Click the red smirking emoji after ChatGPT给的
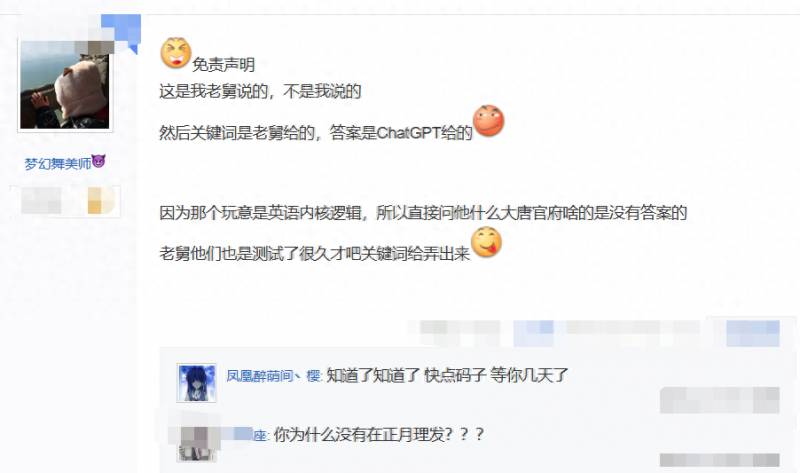 [x=489, y=121]
